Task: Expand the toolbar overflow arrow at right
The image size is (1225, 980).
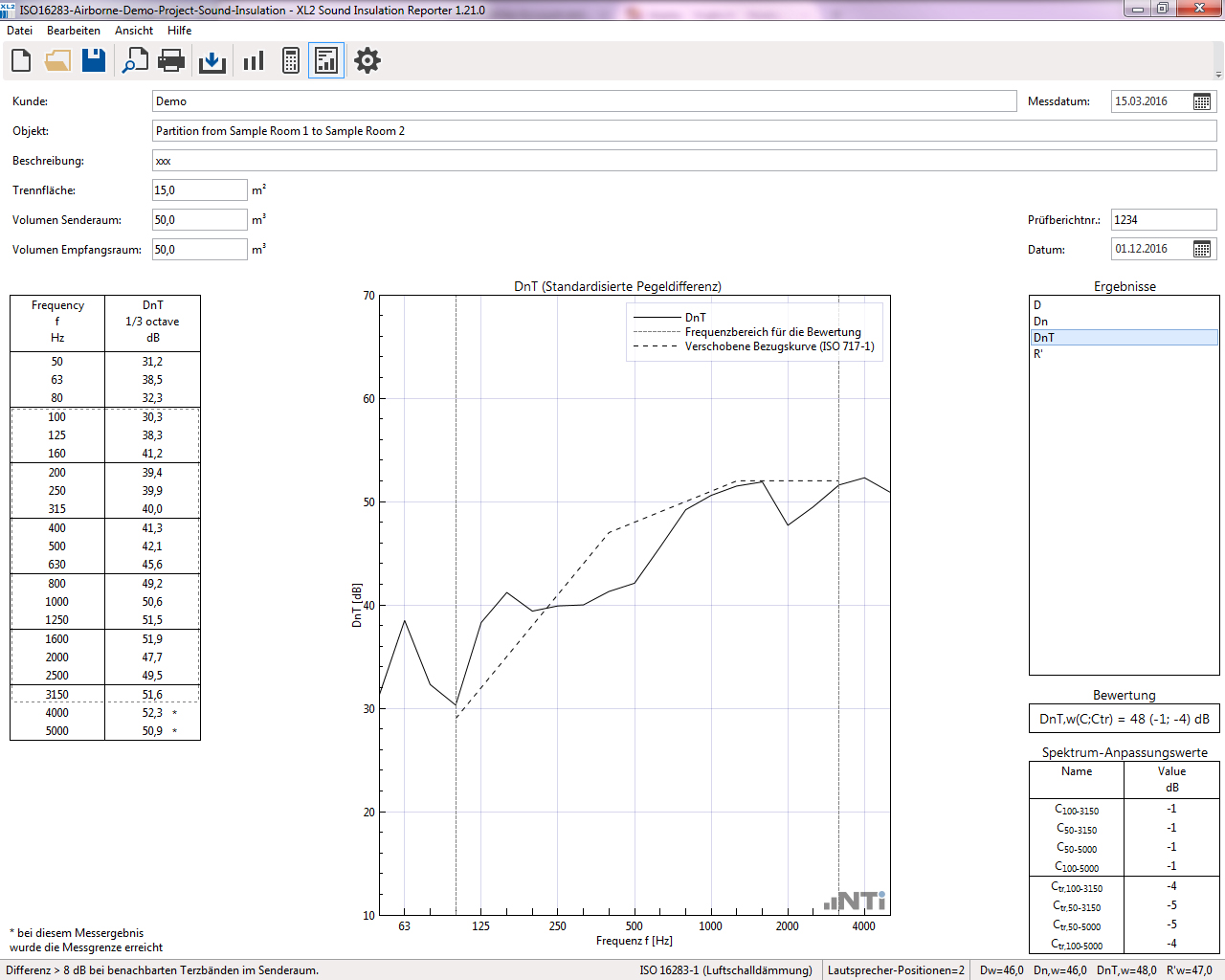Action: pyautogui.click(x=1218, y=75)
